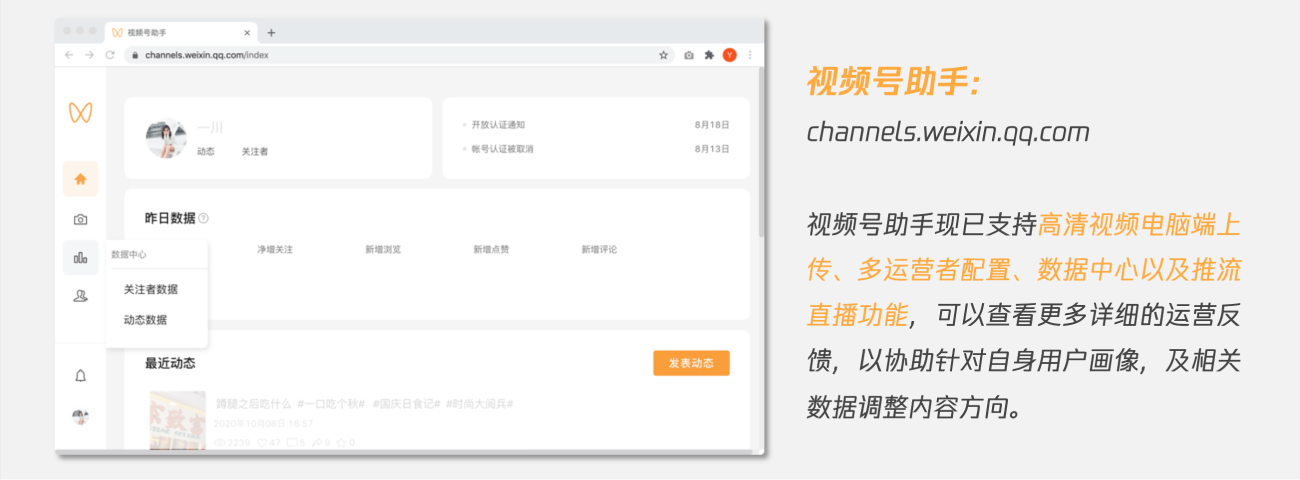Bookmark this page with the star icon
This screenshot has width=1300, height=480.
click(x=663, y=55)
